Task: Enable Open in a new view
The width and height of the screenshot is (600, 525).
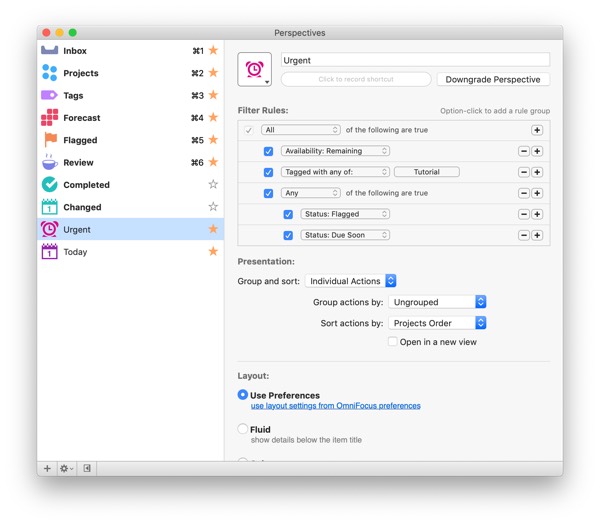Action: [x=393, y=341]
